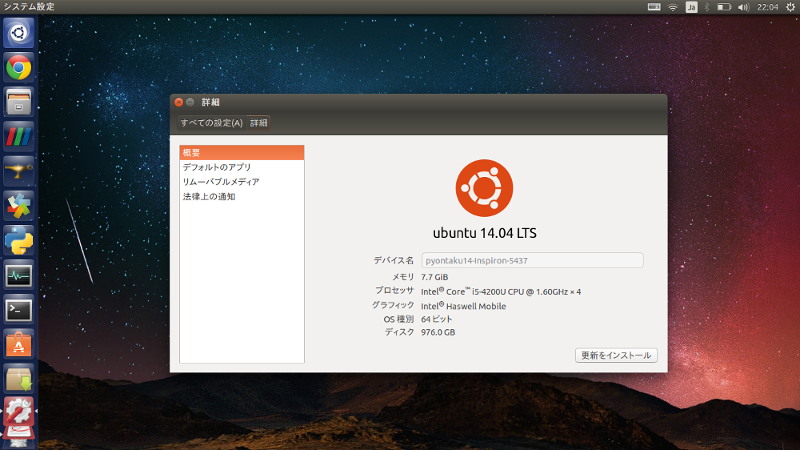Launch the Python app from the launcher
The width and height of the screenshot is (800, 450).
19,240
